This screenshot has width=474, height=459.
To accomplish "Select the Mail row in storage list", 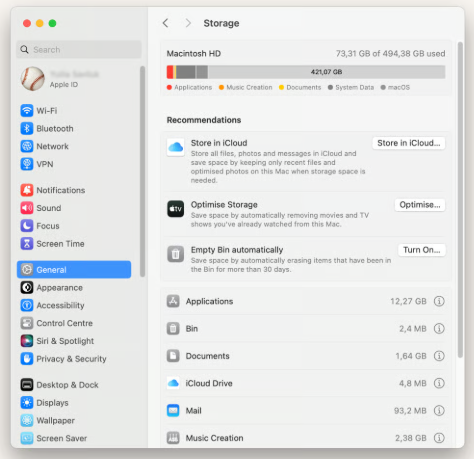I will [306, 411].
